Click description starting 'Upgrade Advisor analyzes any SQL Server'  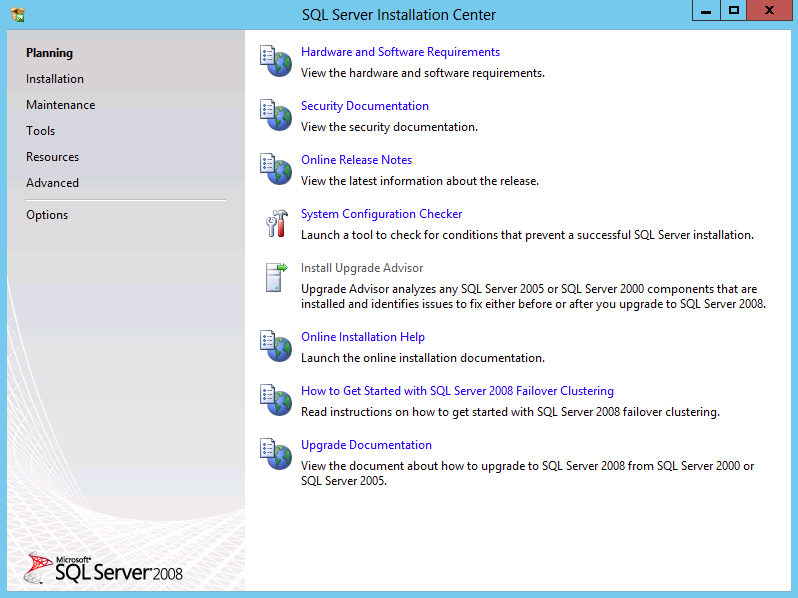(533, 296)
